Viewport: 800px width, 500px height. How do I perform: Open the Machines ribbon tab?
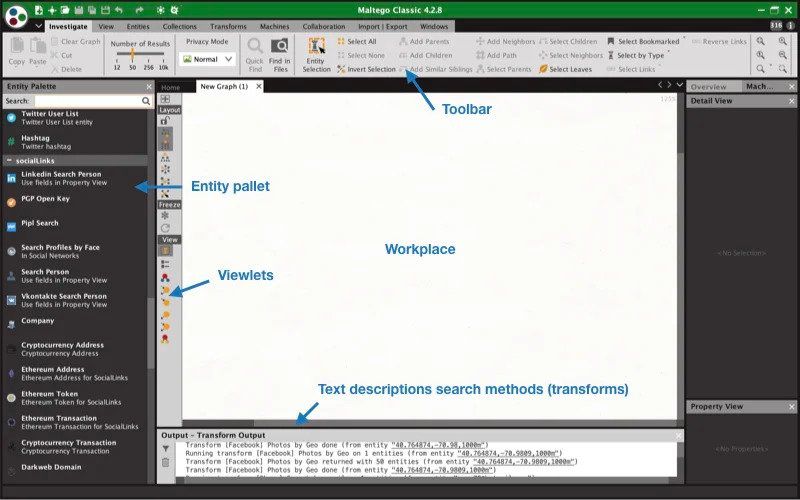(x=274, y=27)
